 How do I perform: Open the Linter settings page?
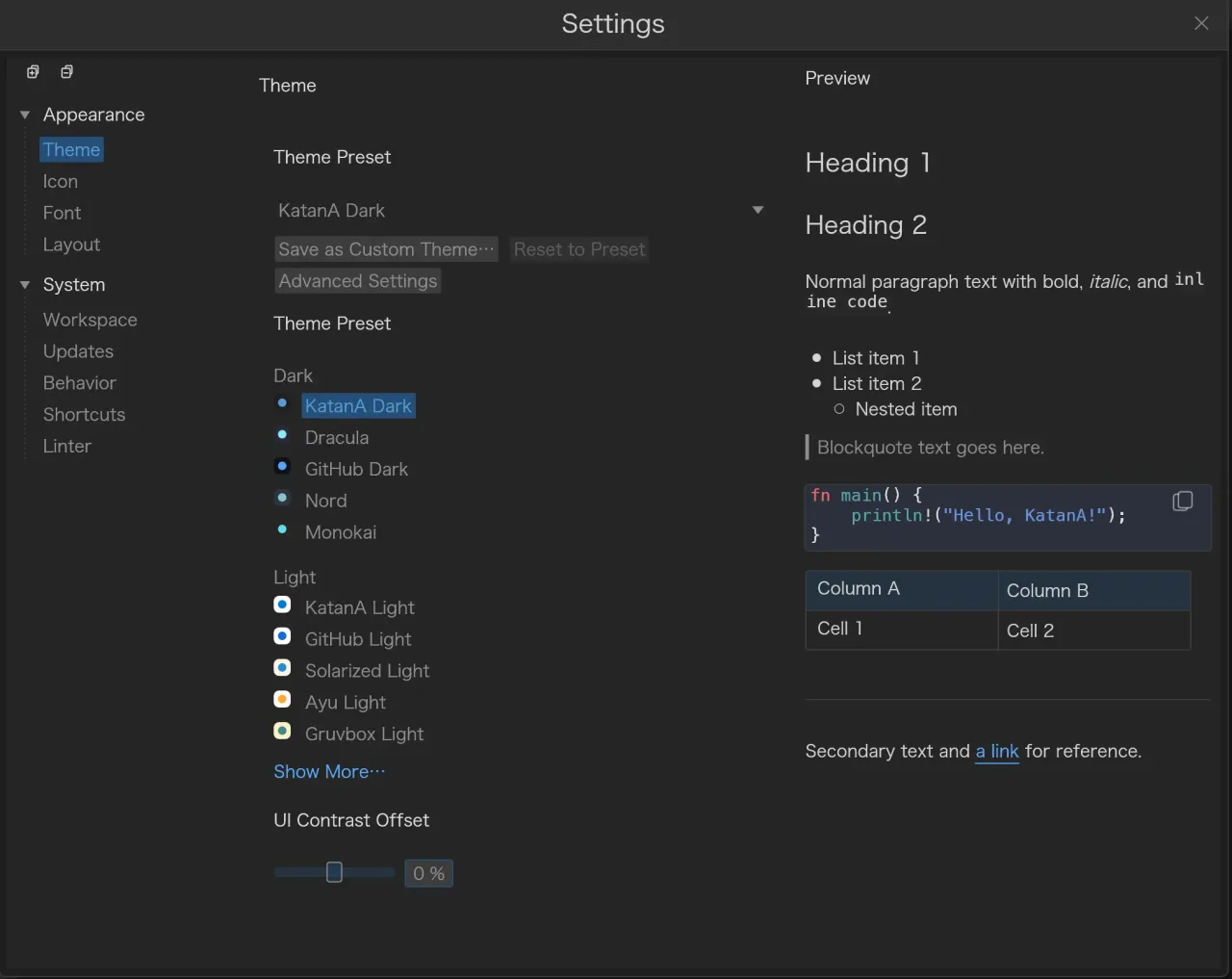(67, 447)
